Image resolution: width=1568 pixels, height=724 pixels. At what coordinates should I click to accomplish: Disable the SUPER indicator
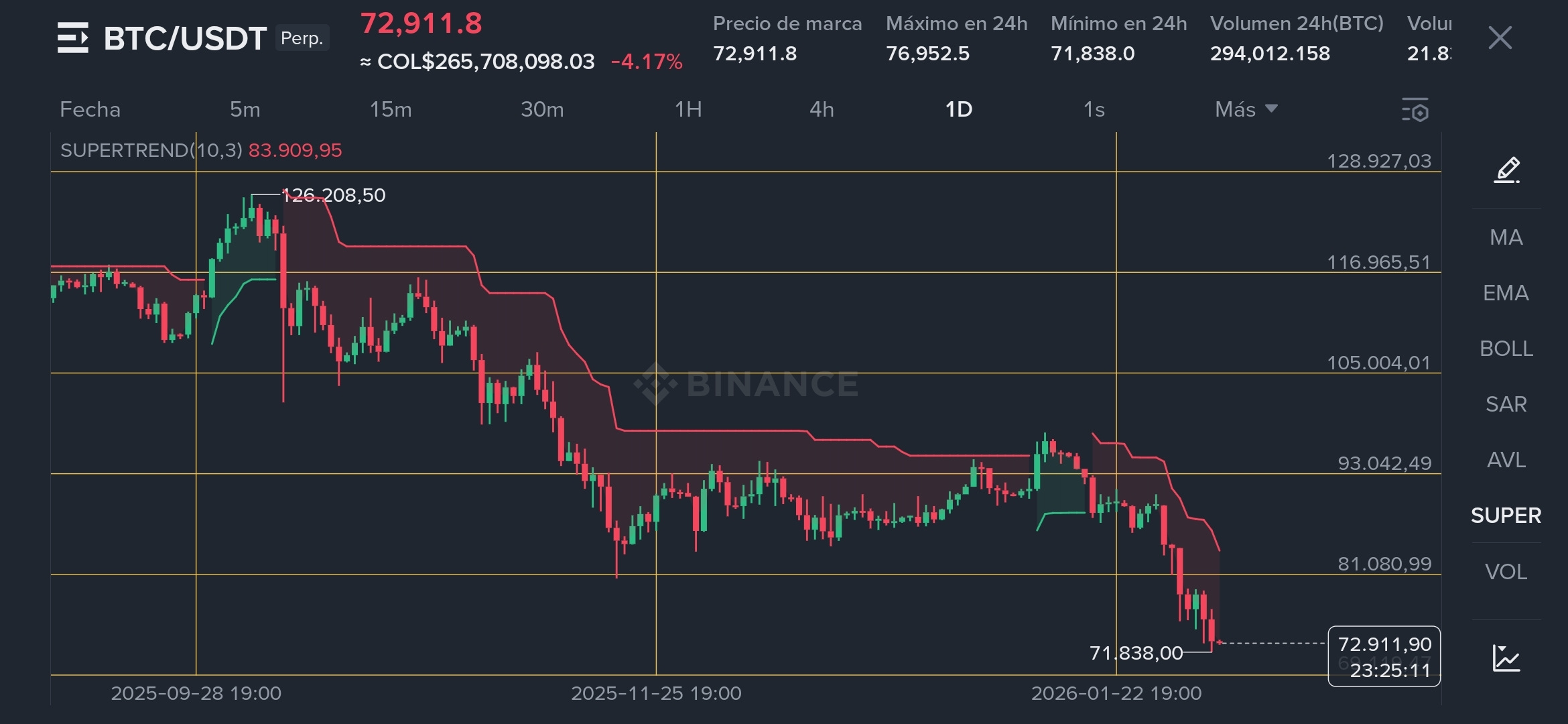pos(1506,516)
